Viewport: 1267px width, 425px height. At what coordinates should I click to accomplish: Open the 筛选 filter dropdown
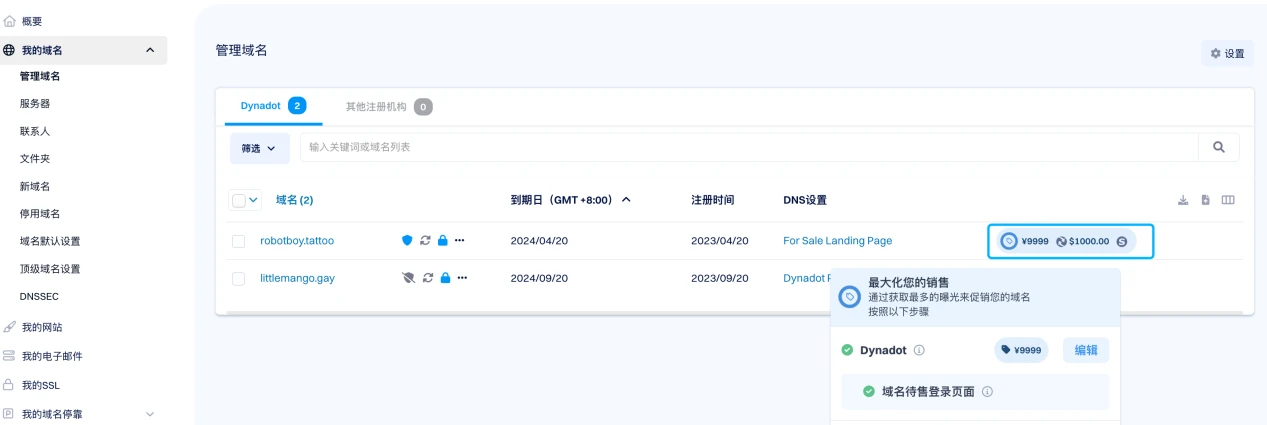point(259,148)
